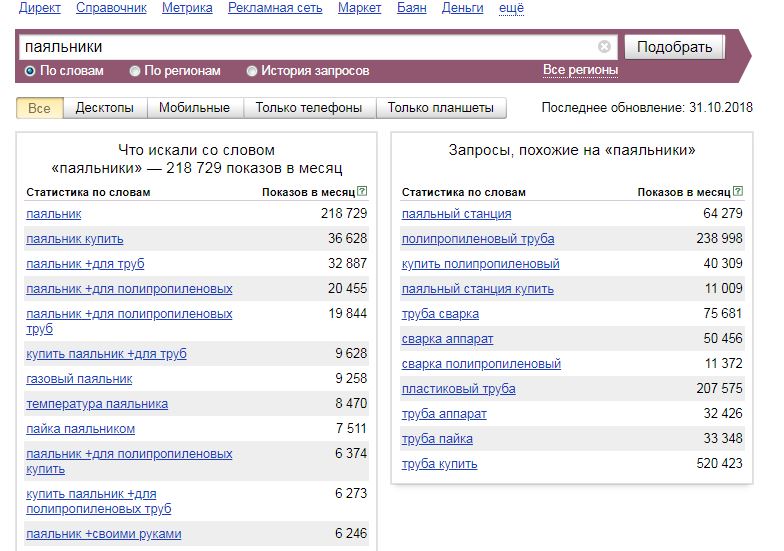This screenshot has height=551, width=784.
Task: Open the 'газовый паяльник' query link
Action: coord(79,379)
